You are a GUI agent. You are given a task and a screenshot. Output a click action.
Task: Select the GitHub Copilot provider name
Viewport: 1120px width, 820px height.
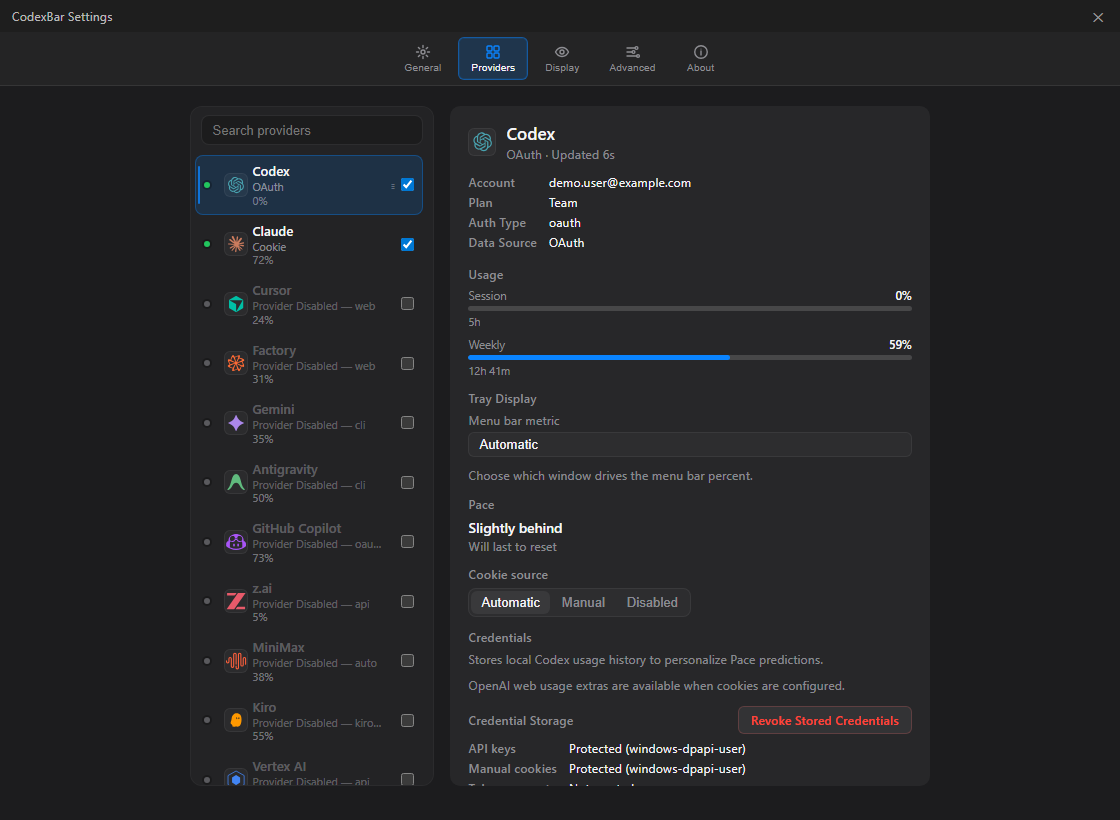296,529
